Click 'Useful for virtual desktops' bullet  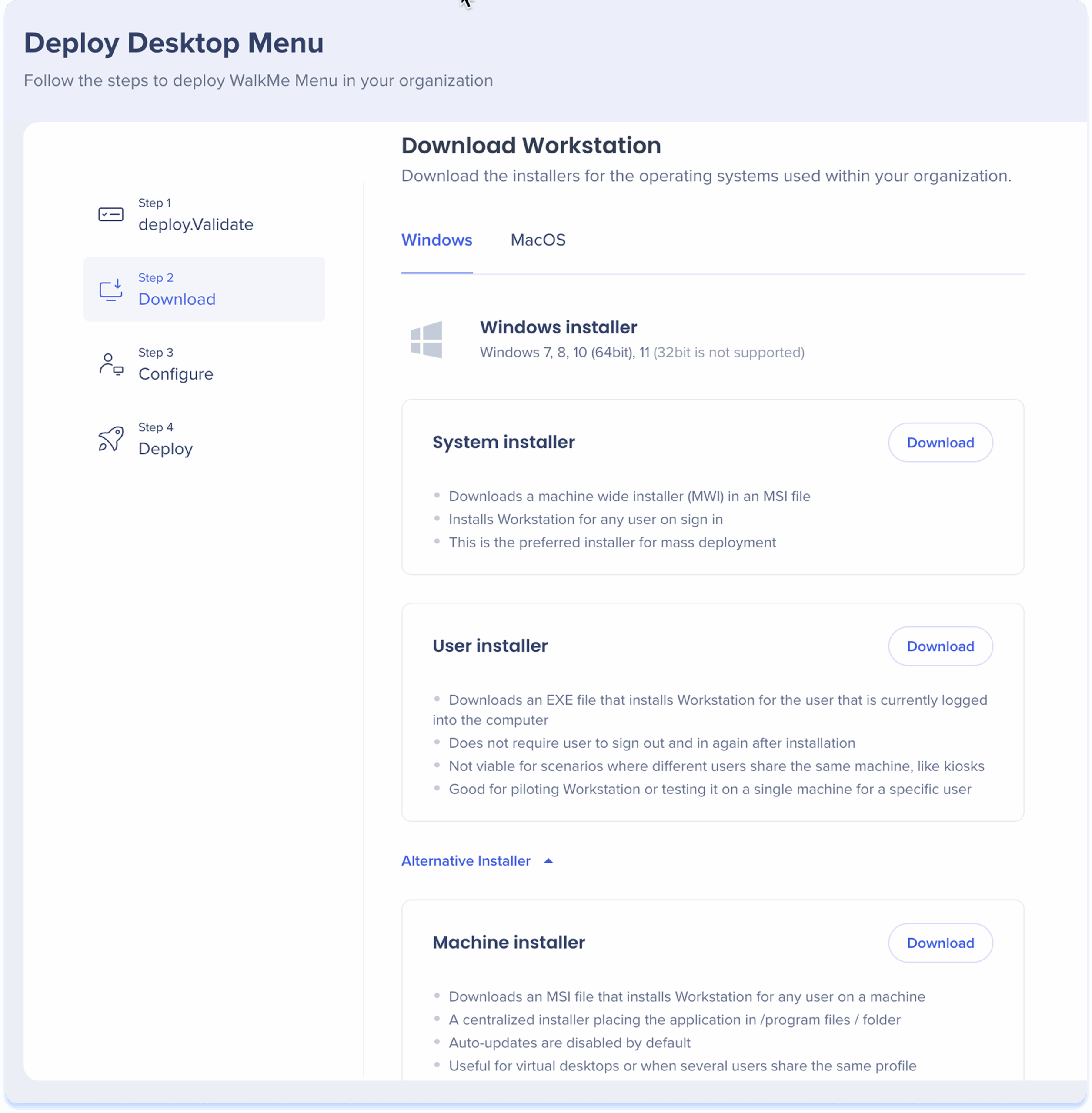[x=682, y=1066]
